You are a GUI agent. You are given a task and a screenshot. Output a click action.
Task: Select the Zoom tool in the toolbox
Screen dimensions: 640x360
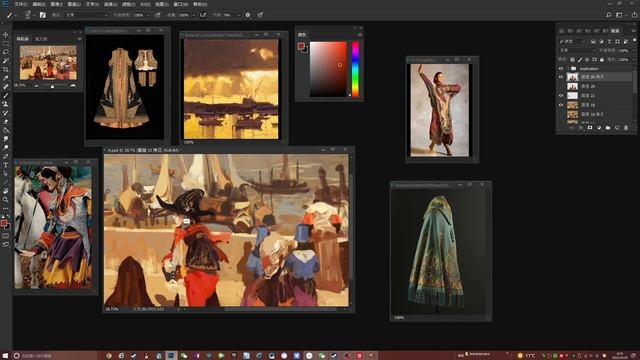[6, 200]
